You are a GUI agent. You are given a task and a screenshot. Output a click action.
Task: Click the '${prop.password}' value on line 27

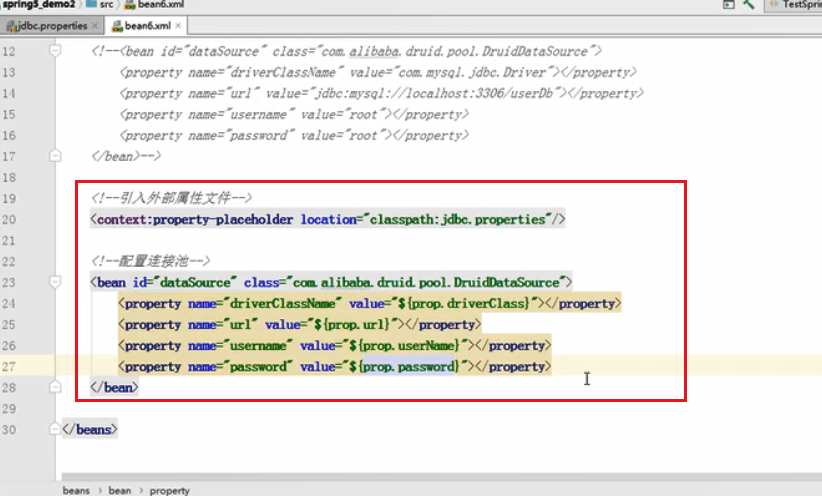pos(404,366)
